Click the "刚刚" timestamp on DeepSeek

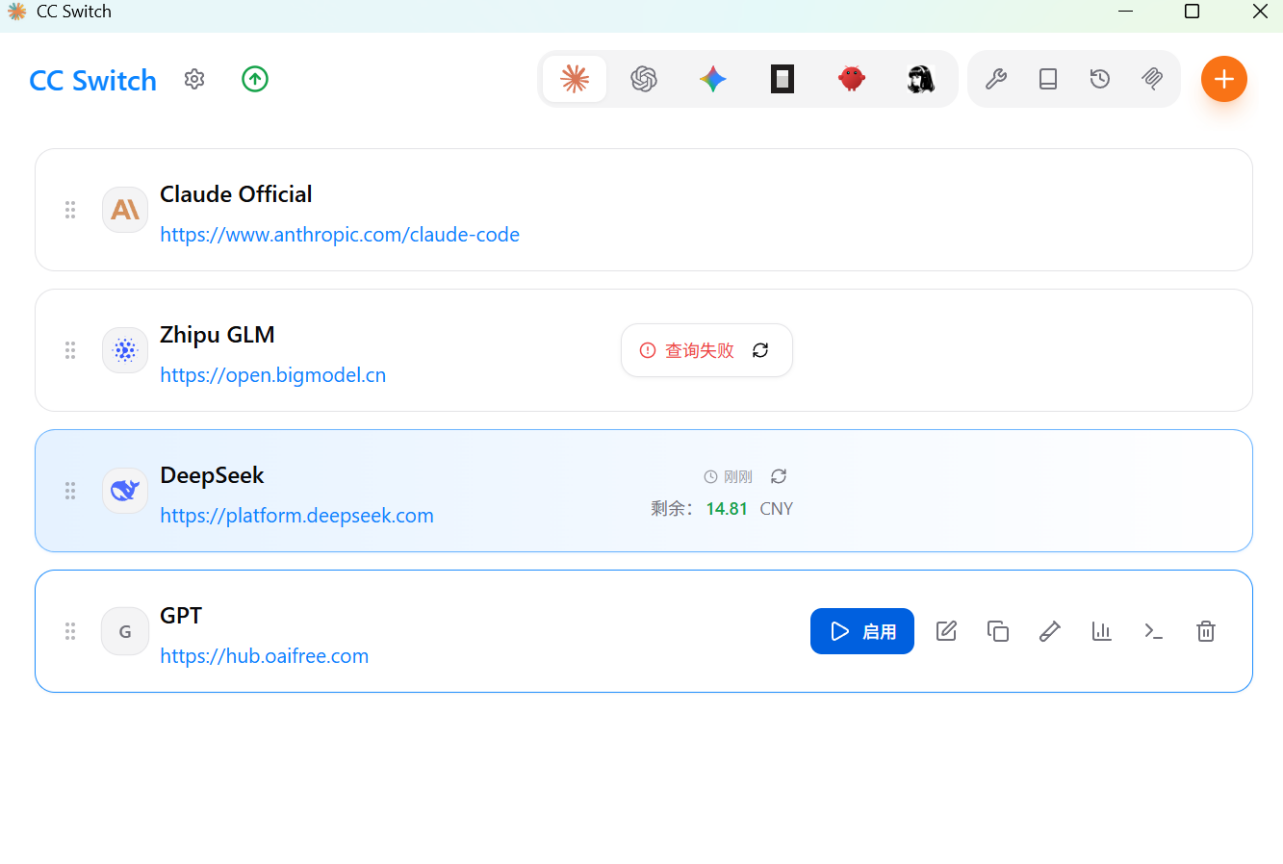(x=738, y=477)
